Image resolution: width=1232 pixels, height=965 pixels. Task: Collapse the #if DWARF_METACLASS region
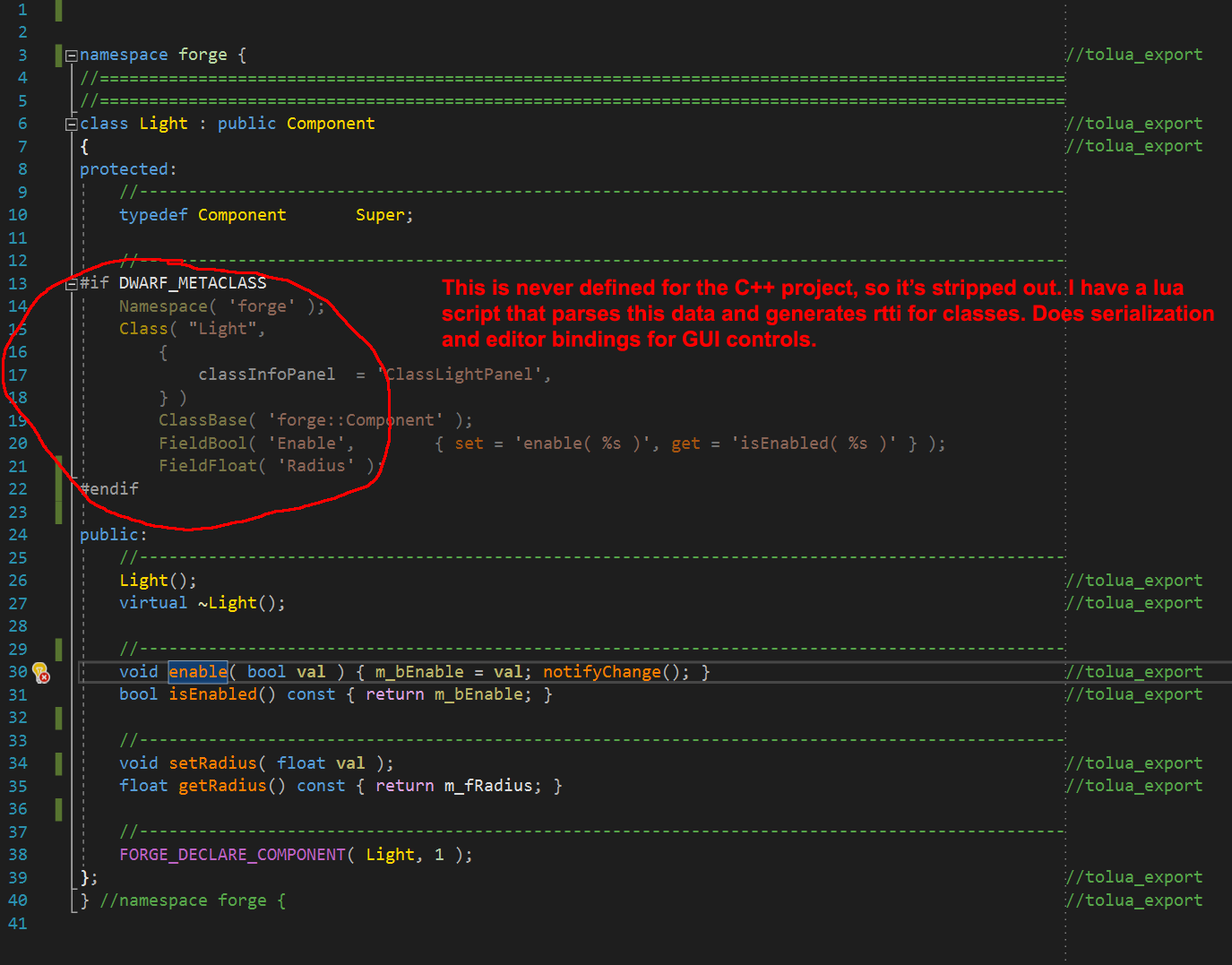71,284
